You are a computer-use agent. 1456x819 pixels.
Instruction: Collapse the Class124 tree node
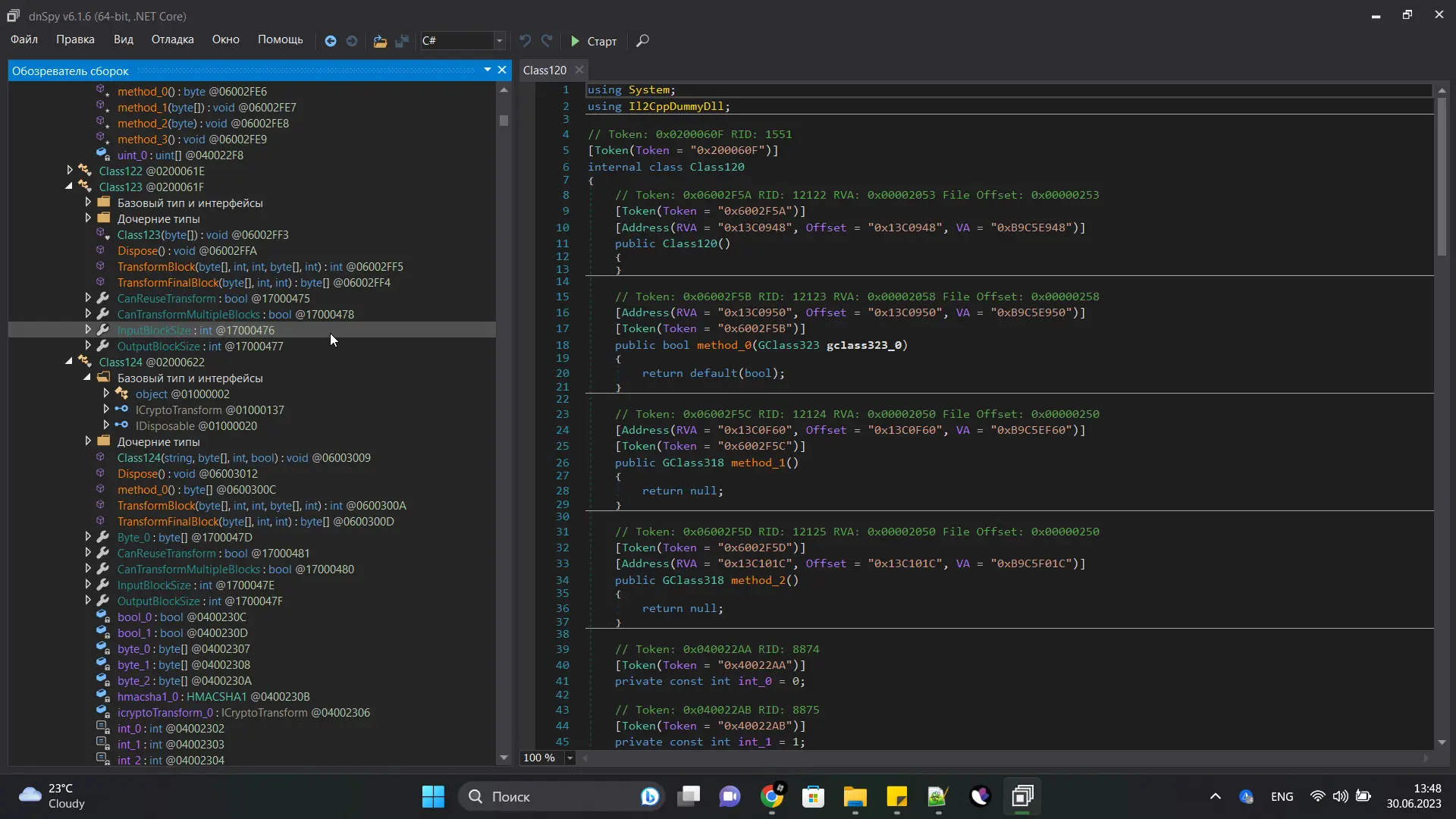(x=70, y=362)
